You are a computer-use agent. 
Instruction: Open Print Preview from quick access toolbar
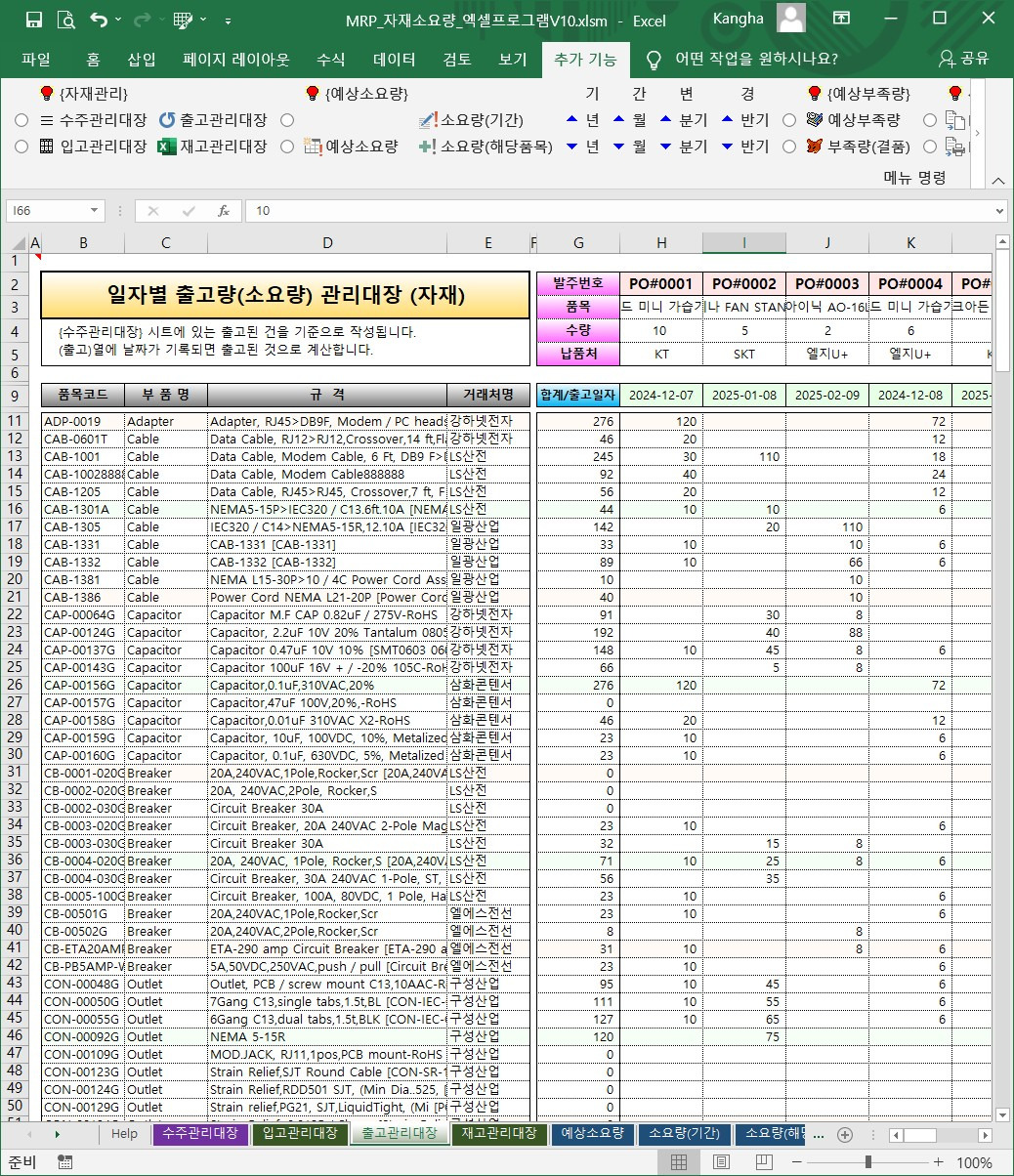tap(65, 20)
